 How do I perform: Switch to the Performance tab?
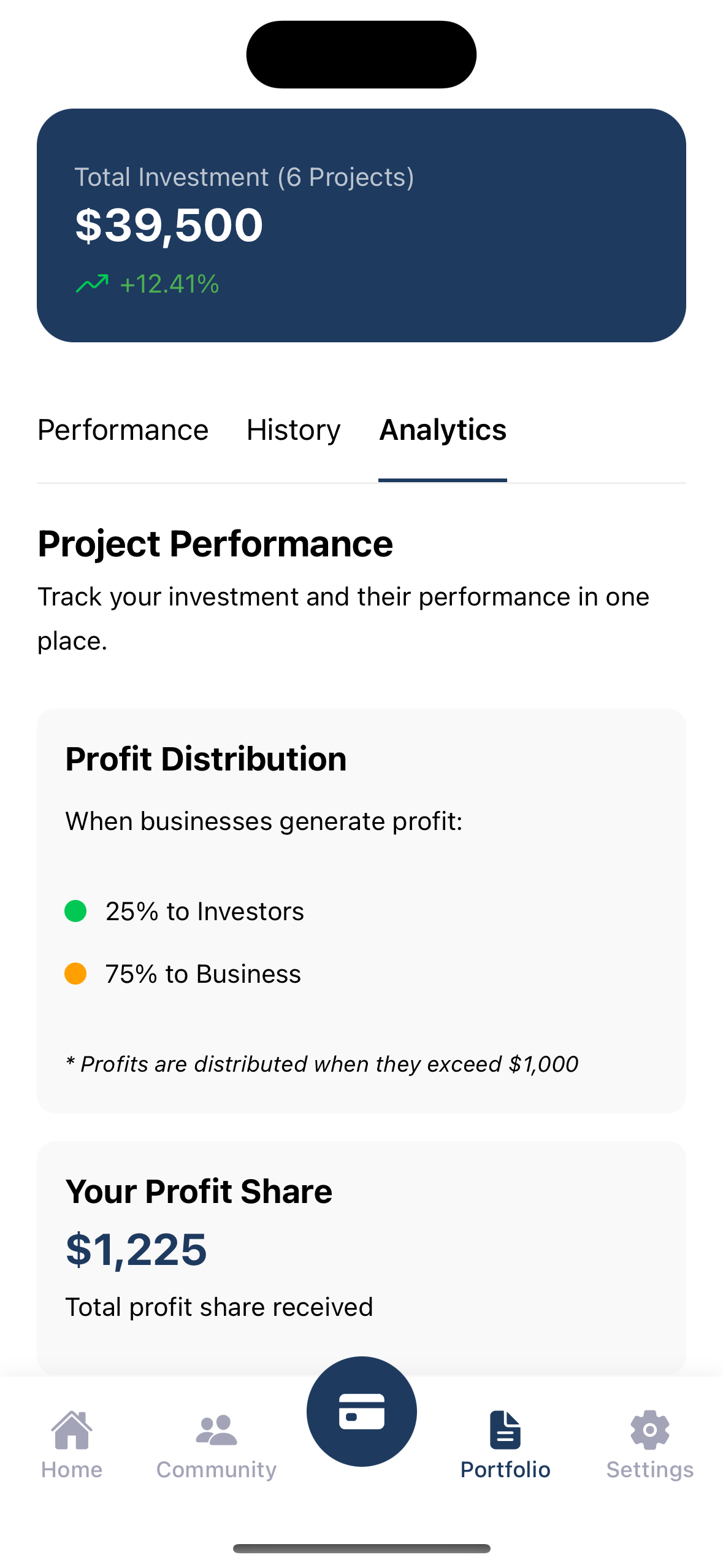tap(123, 430)
